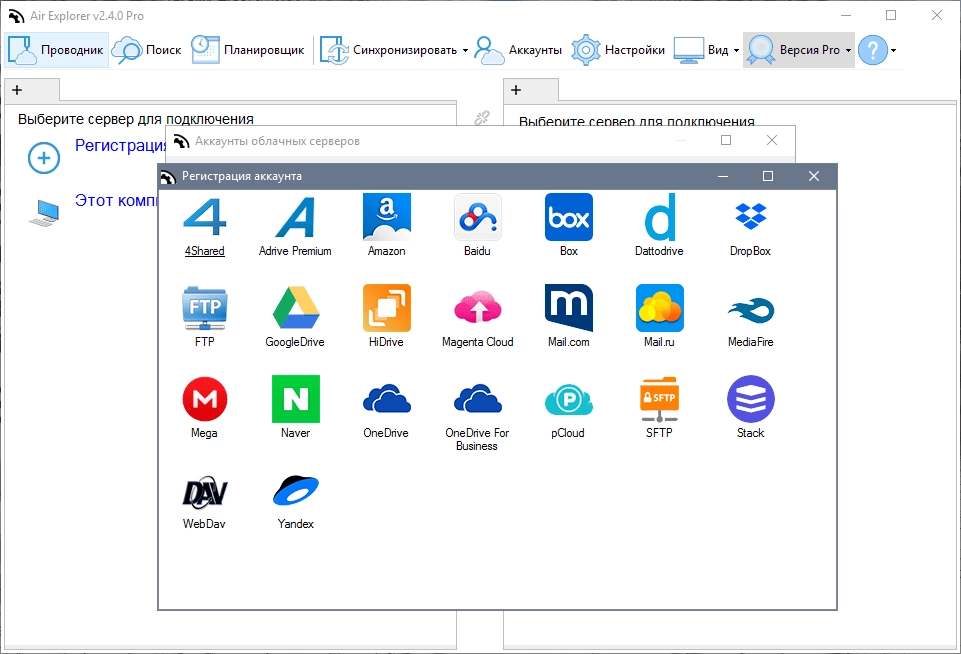Select the Mega service icon
The width and height of the screenshot is (961, 654).
coord(205,399)
